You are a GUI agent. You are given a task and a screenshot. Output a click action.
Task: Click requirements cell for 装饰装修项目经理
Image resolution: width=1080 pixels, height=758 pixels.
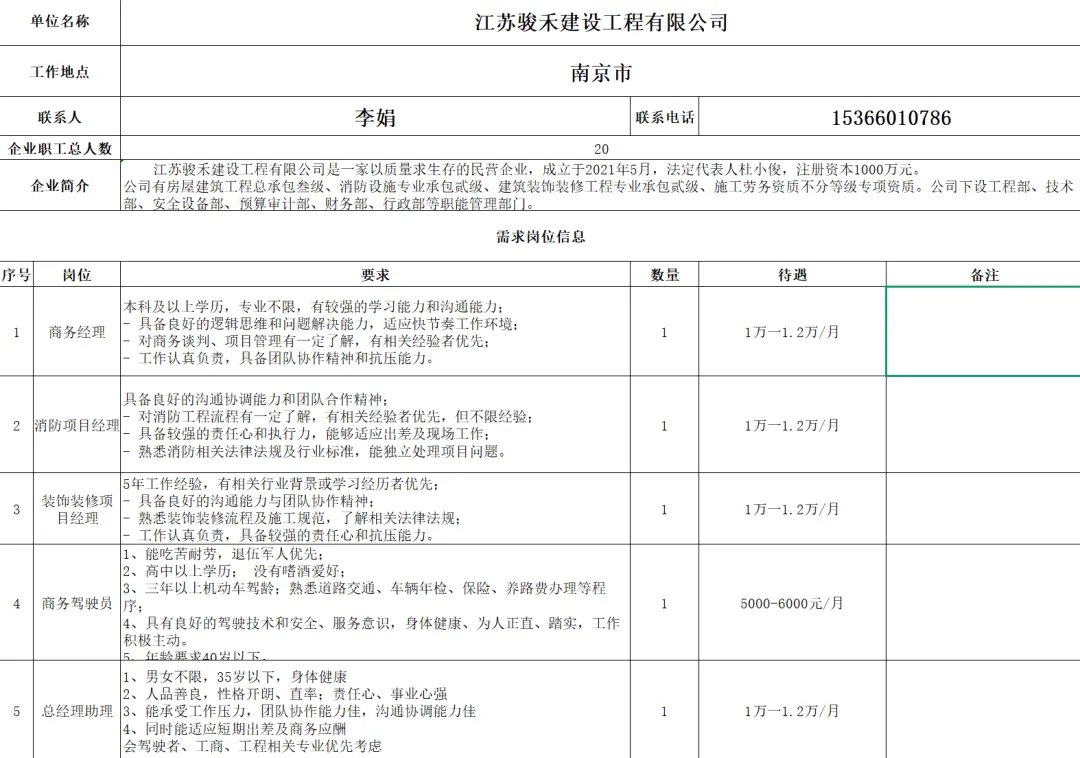pos(375,509)
